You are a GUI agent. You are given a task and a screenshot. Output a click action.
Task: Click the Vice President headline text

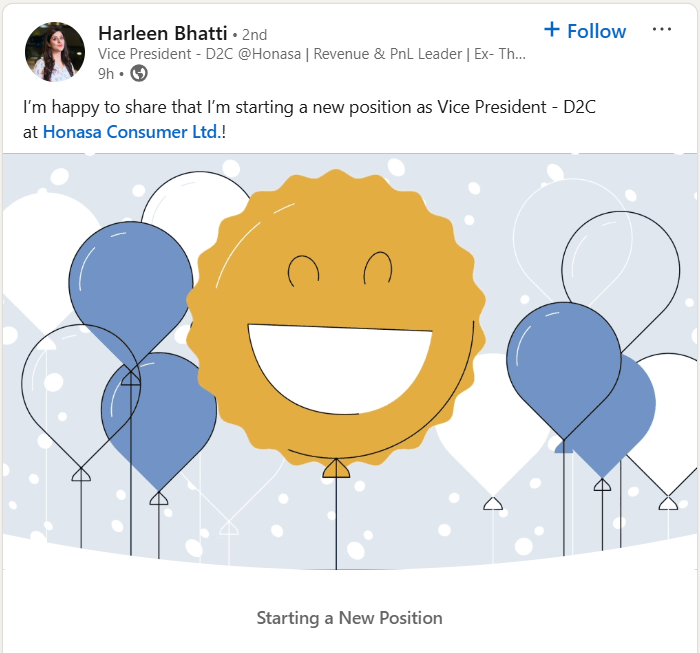coord(310,54)
